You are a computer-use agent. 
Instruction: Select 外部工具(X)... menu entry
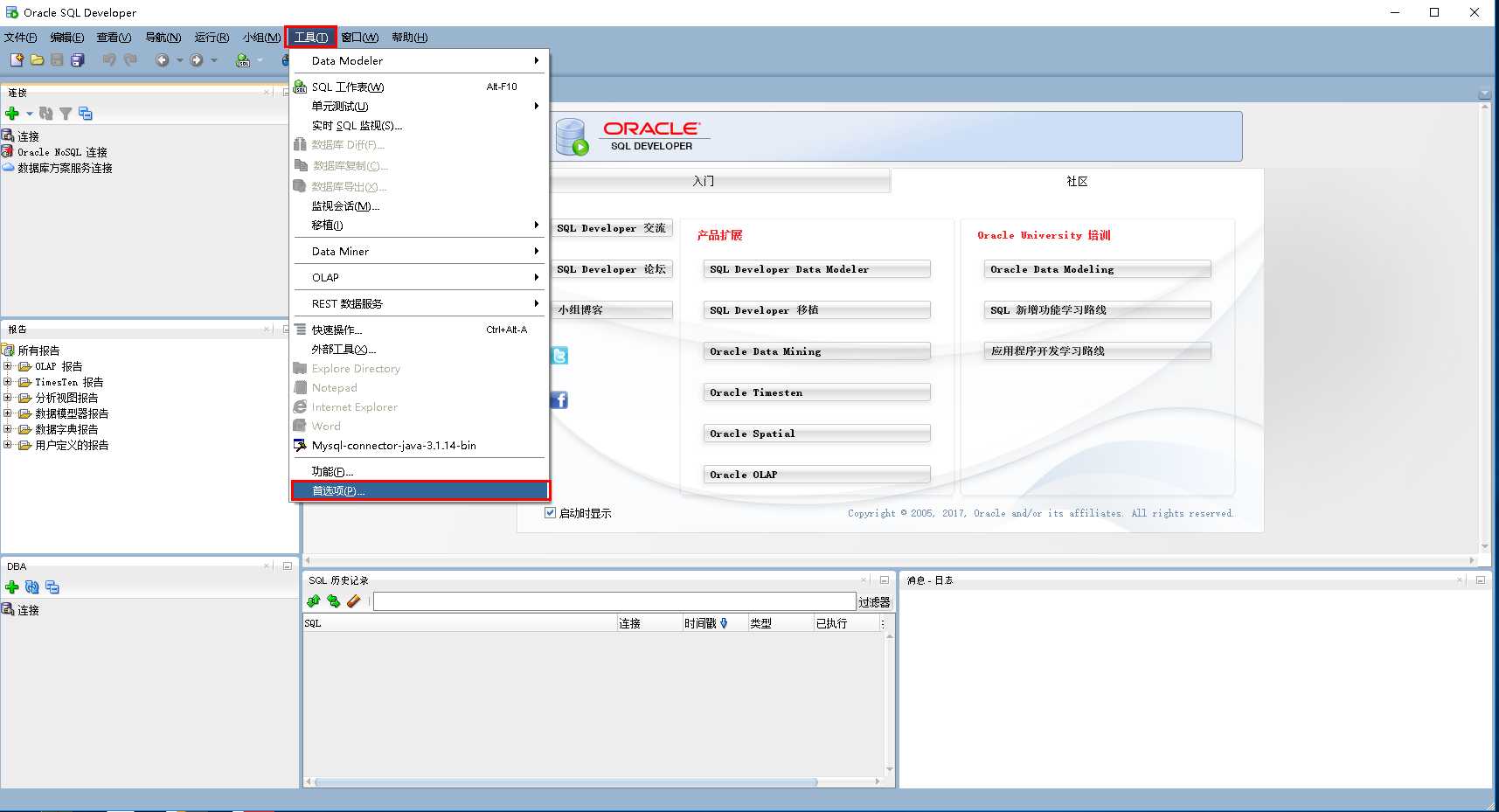(x=420, y=349)
